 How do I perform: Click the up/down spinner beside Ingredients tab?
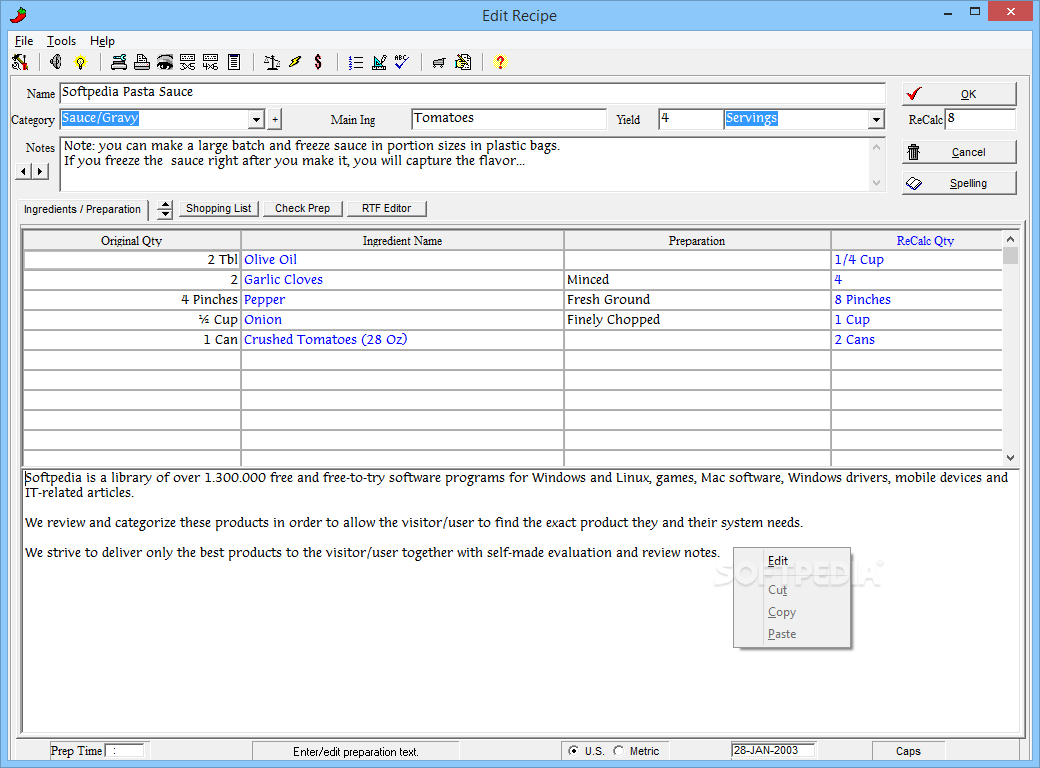click(x=164, y=210)
